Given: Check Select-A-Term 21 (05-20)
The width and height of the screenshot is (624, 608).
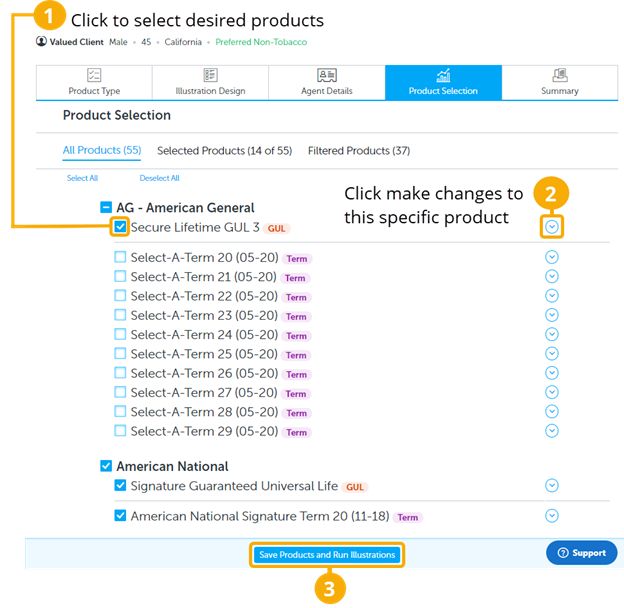Looking at the screenshot, I should 120,276.
